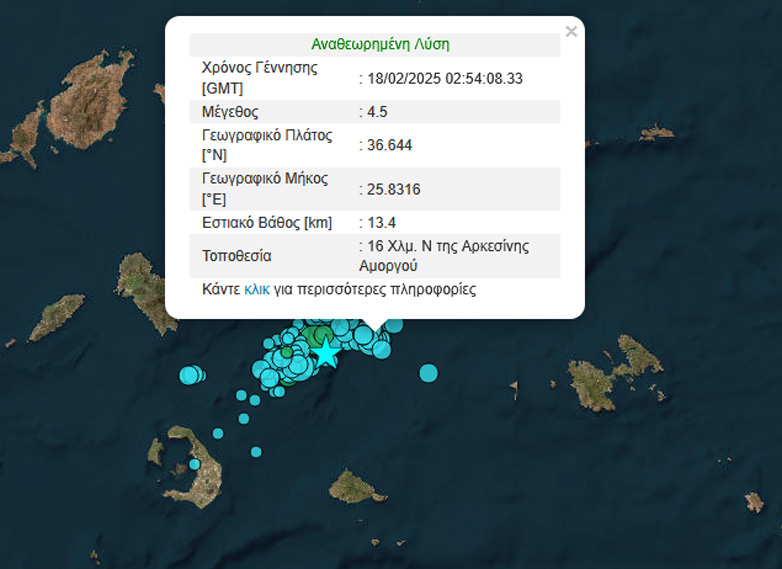Click the location text 'Αρκεσίνης Αμοργού'

[443, 256]
